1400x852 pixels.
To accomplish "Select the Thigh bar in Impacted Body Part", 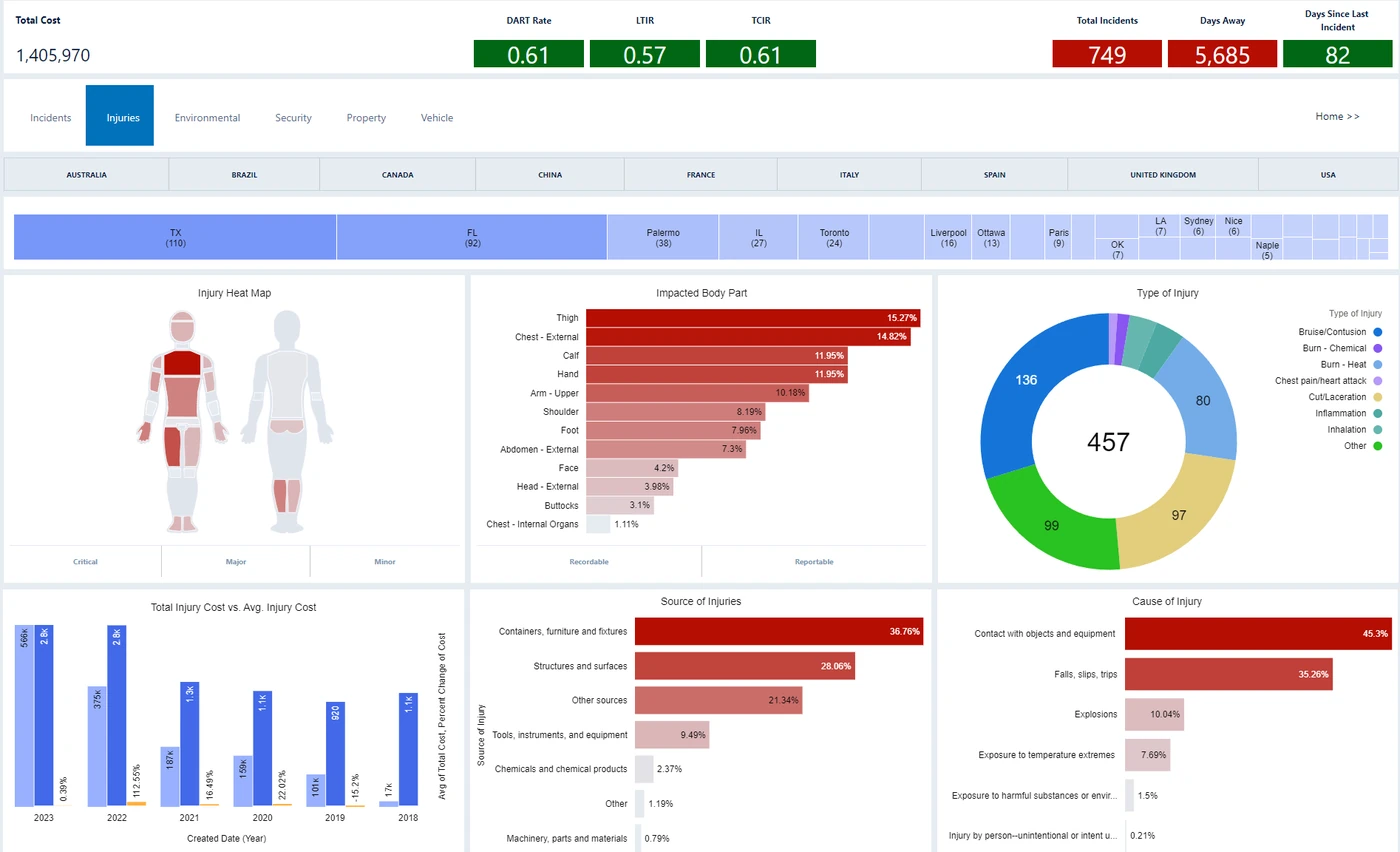I will point(753,318).
